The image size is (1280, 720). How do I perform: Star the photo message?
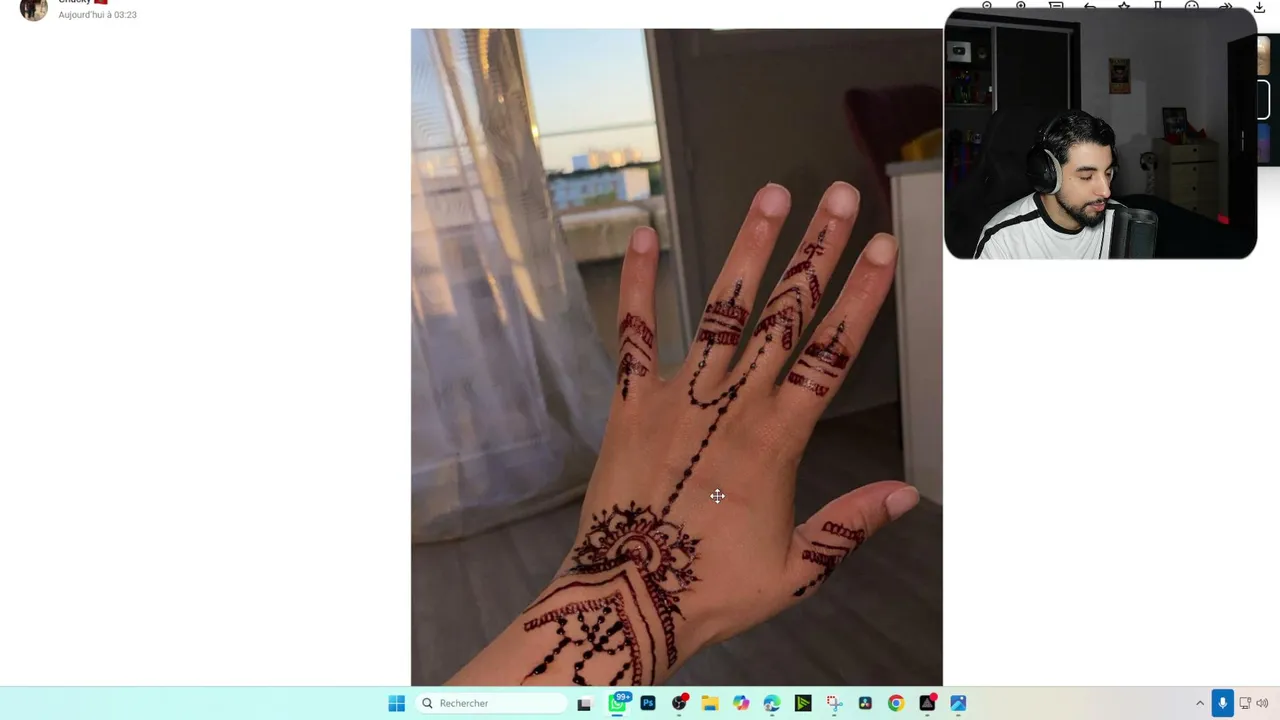[1124, 5]
